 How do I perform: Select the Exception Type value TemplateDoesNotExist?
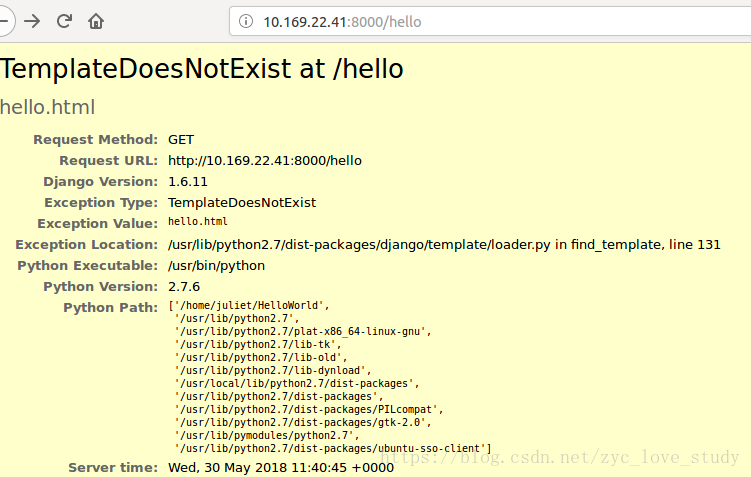coord(242,203)
